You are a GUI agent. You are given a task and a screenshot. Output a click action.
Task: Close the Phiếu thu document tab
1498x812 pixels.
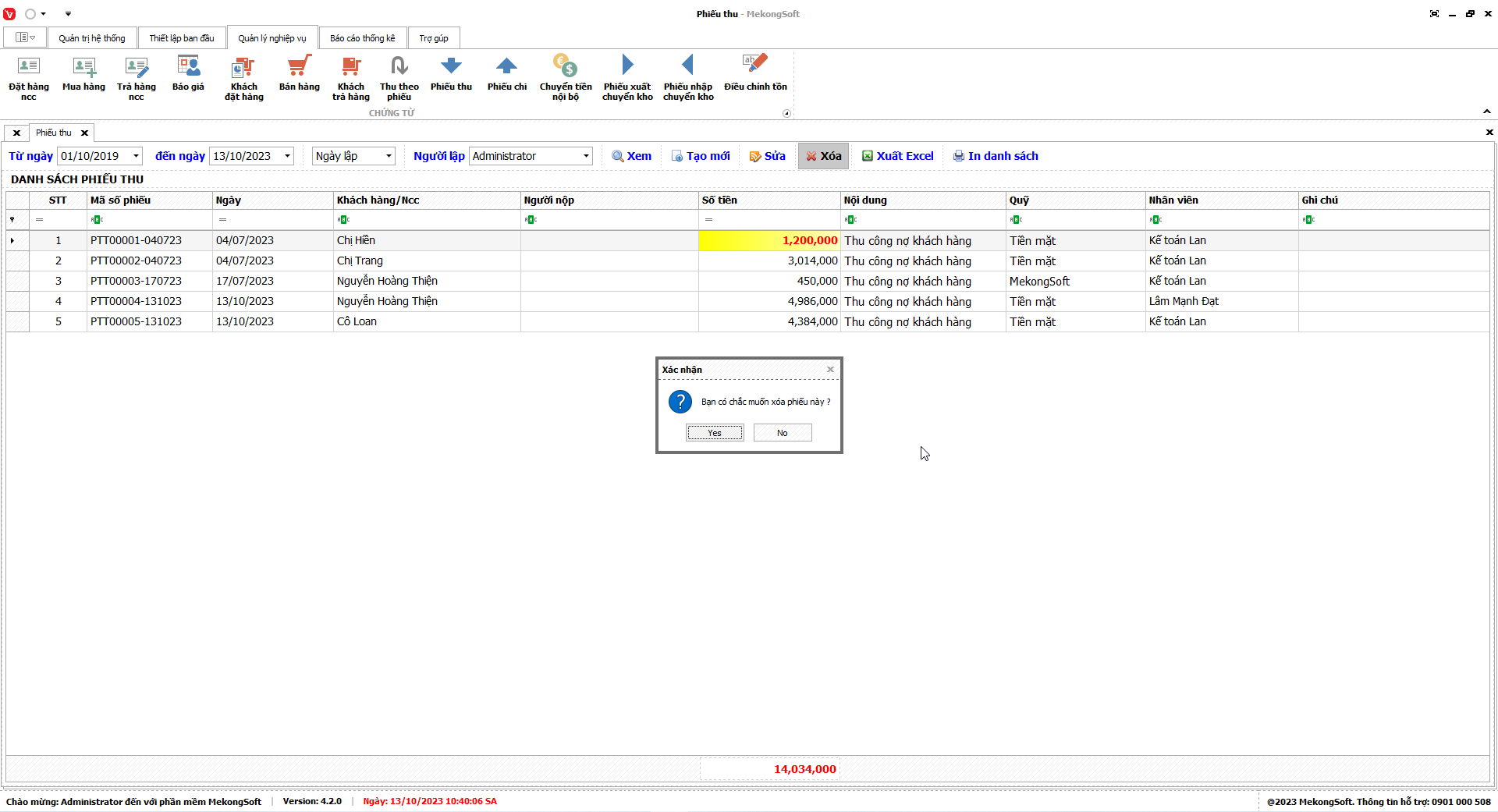coord(84,133)
